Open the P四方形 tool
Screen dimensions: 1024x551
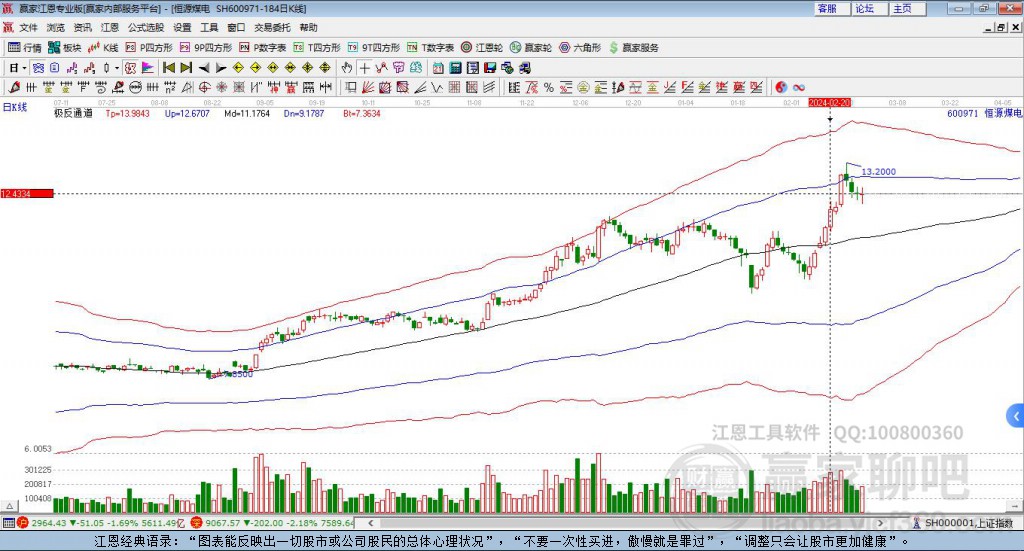[149, 48]
